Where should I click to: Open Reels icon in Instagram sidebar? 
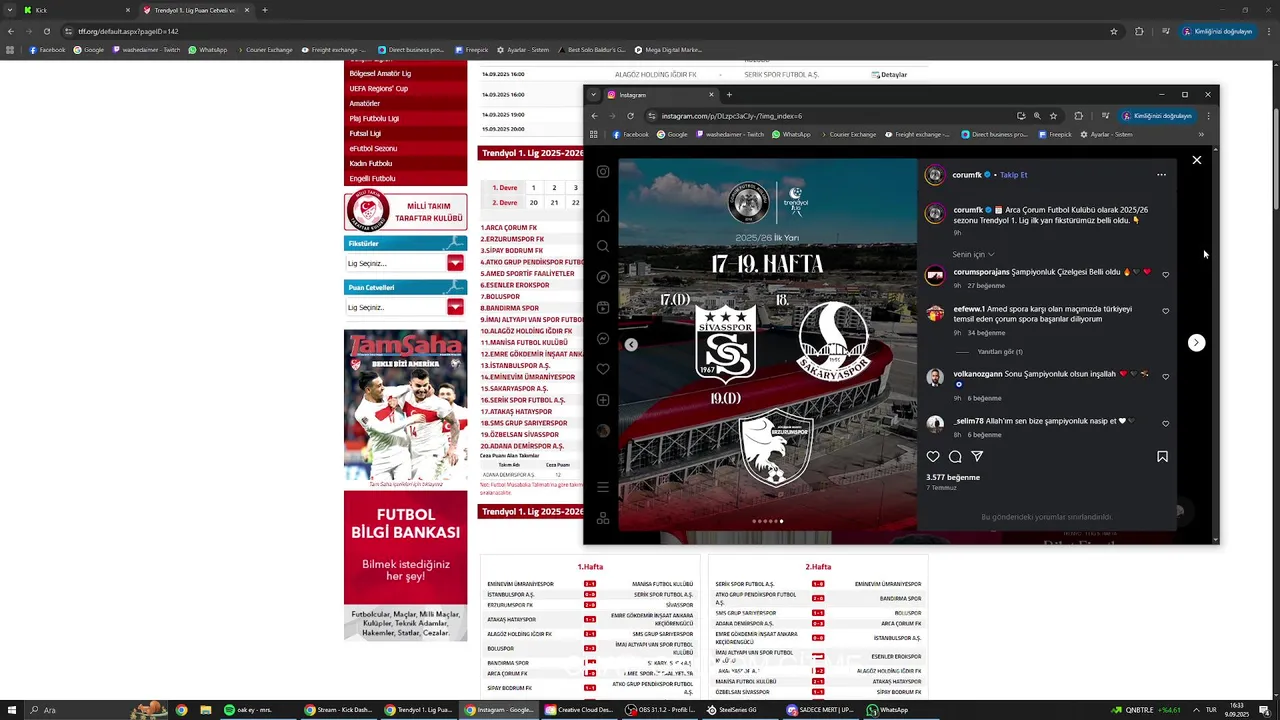pyautogui.click(x=603, y=308)
